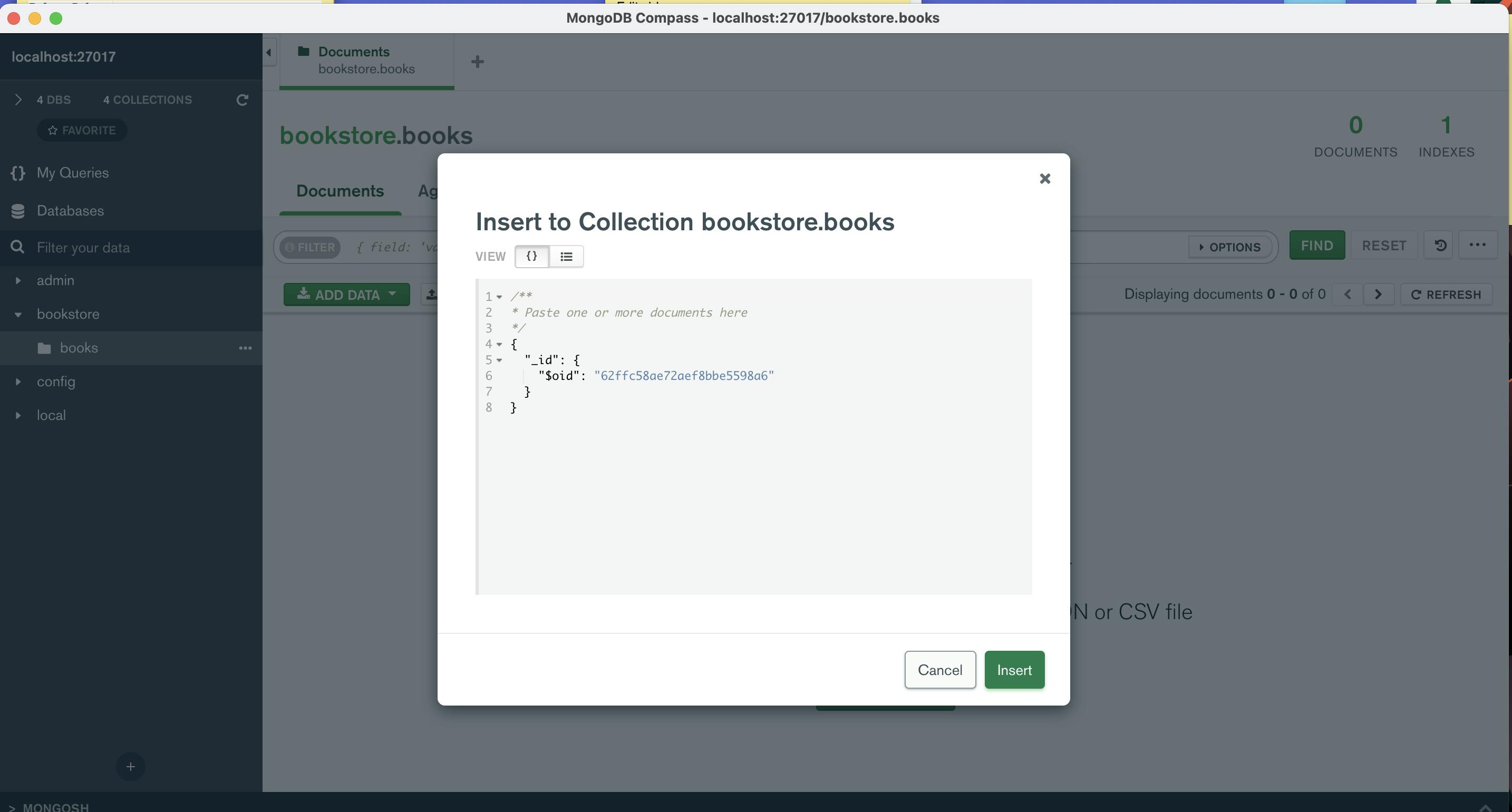The width and height of the screenshot is (1512, 812).
Task: Open a new tab with plus icon
Action: (477, 62)
